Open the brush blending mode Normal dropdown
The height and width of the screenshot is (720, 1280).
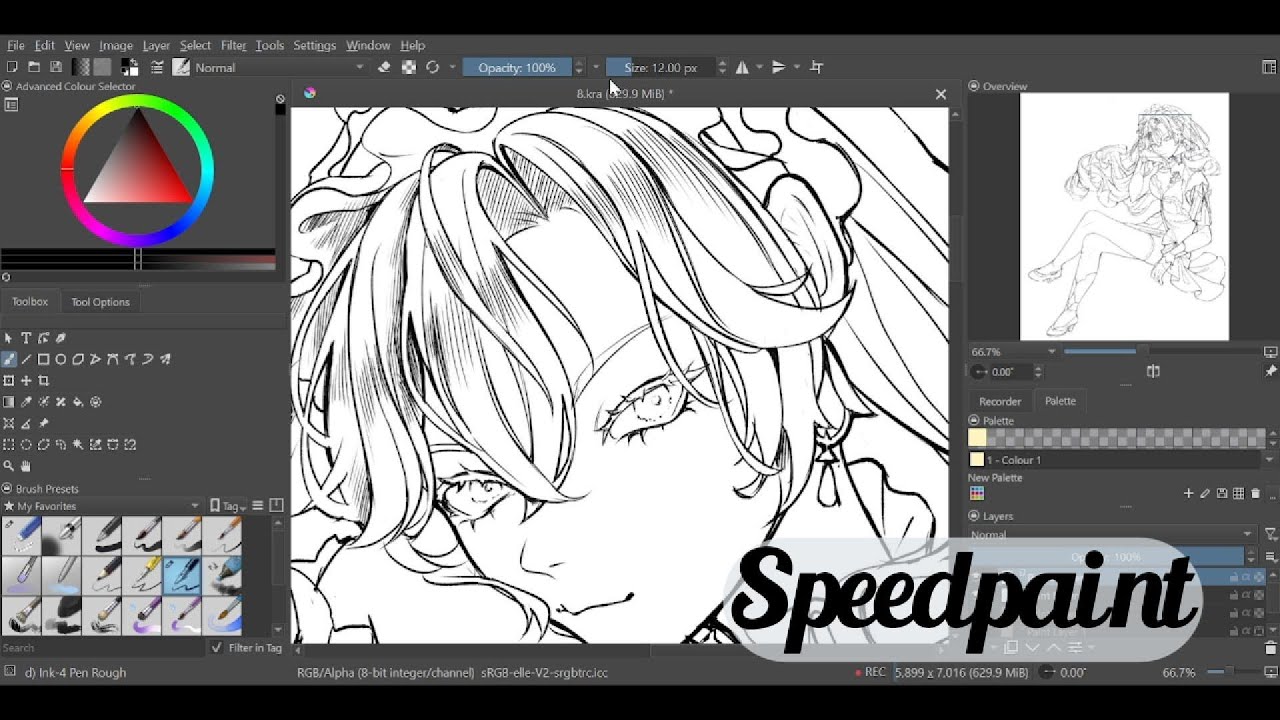280,67
